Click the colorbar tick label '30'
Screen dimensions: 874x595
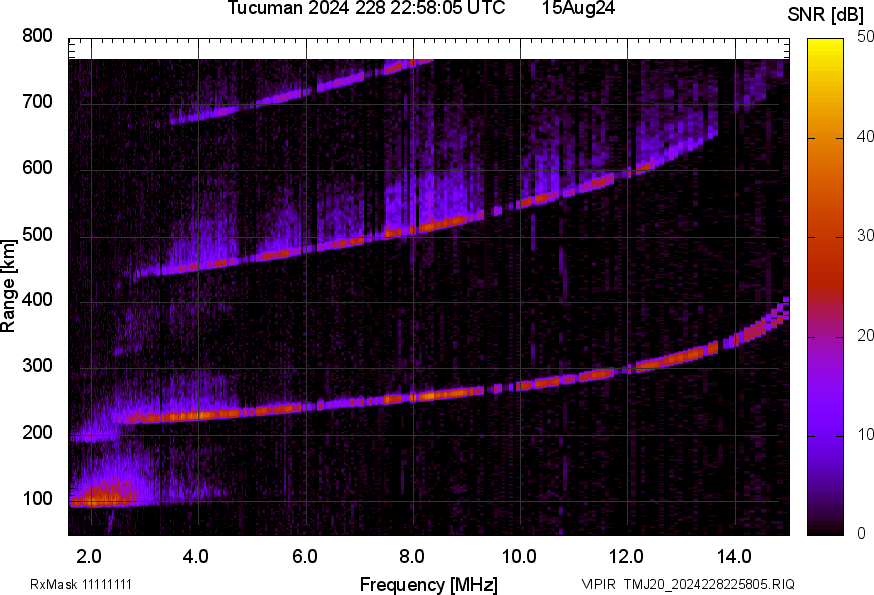coord(865,236)
